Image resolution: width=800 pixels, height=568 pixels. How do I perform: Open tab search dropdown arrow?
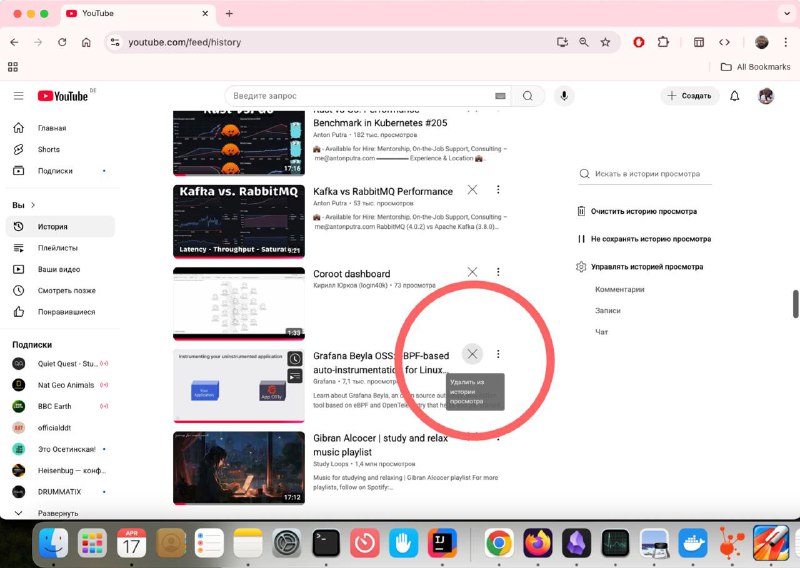(x=787, y=14)
